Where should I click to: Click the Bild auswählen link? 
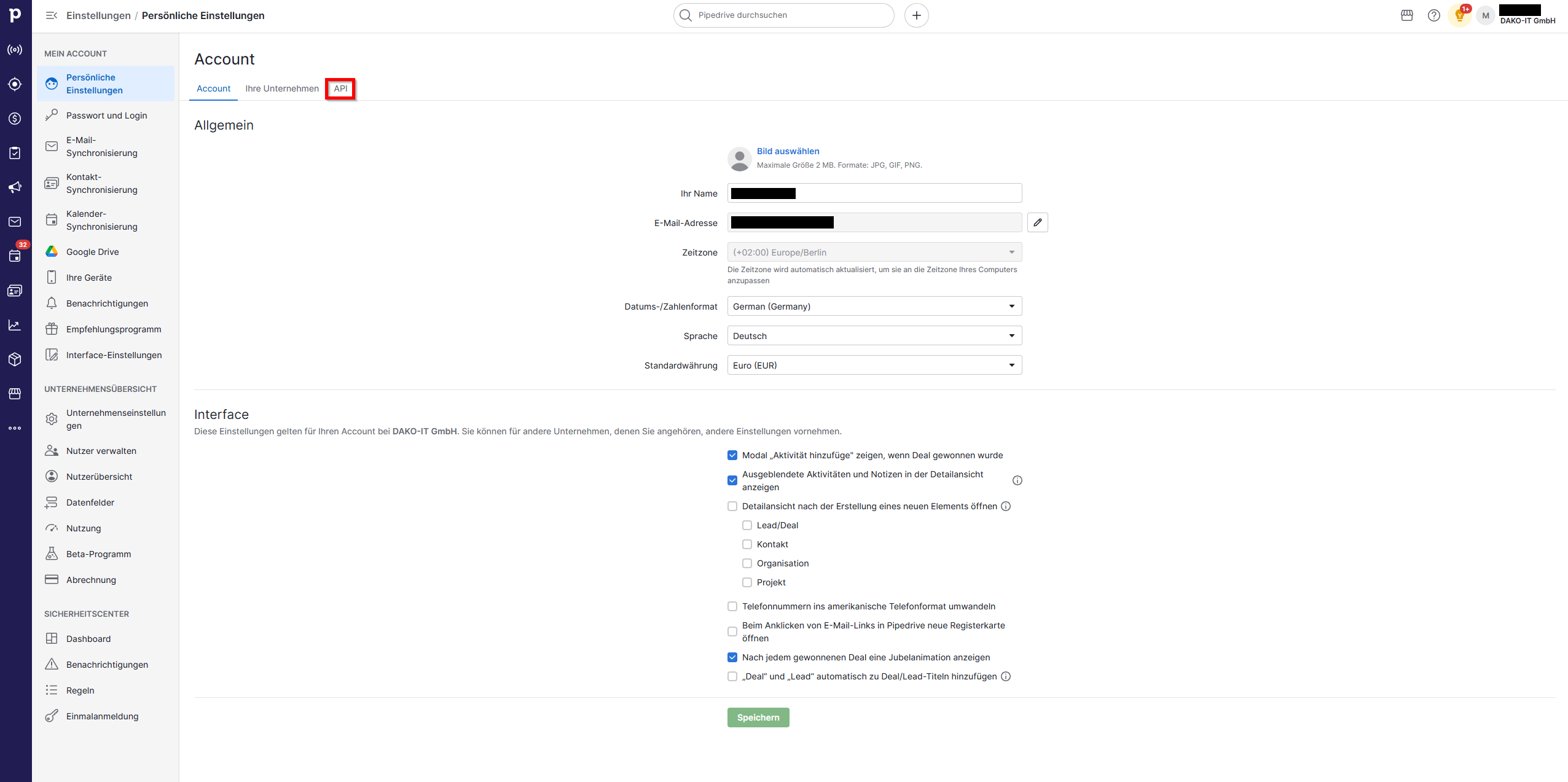click(788, 151)
